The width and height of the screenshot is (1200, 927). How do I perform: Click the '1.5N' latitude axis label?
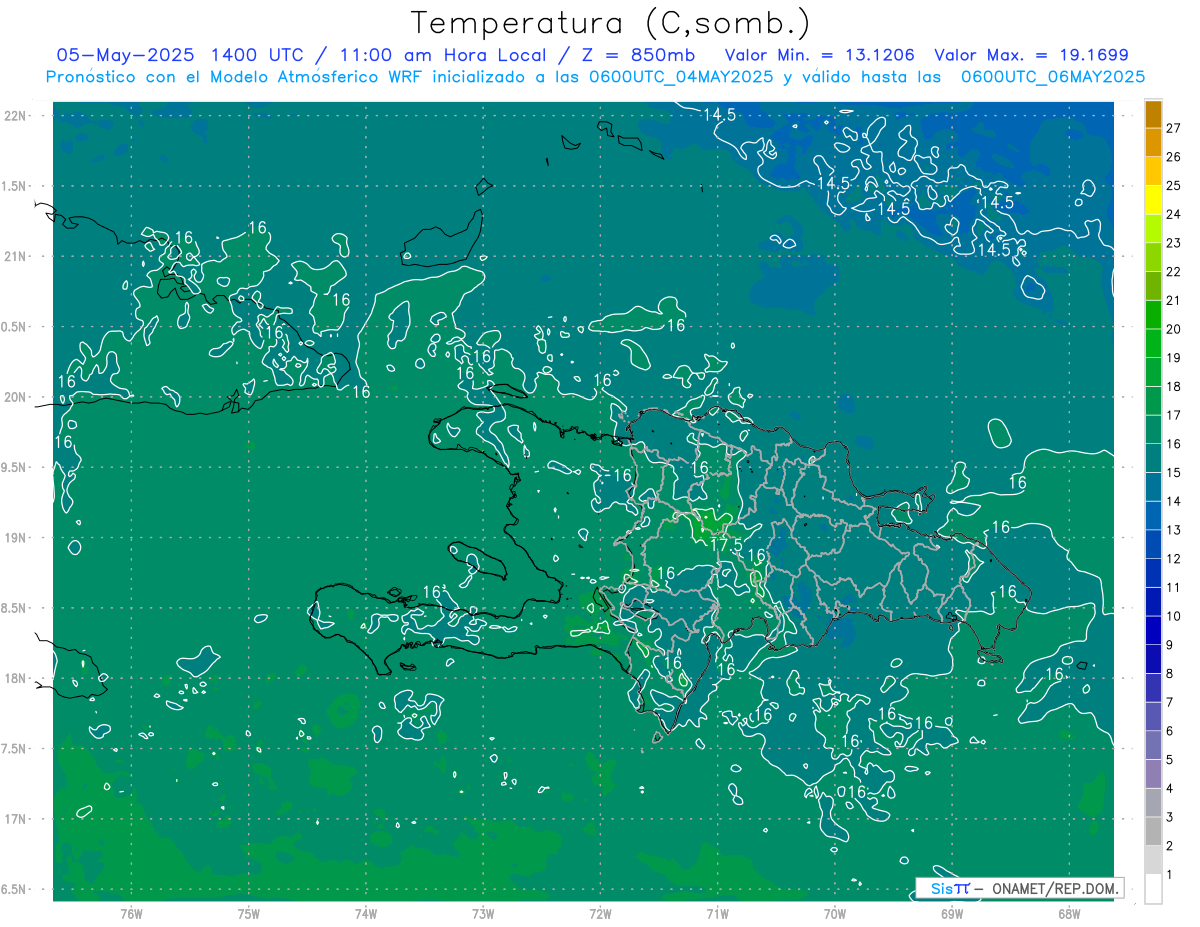(x=15, y=186)
